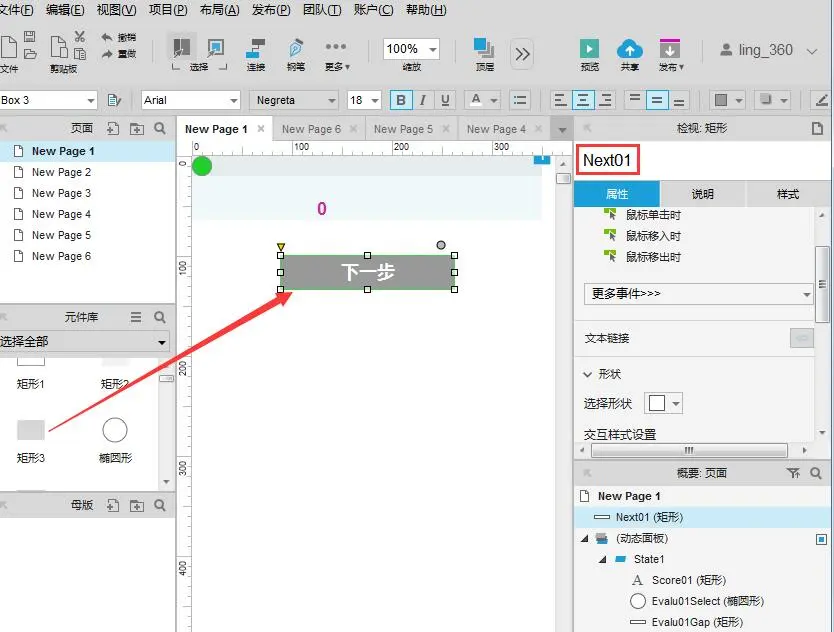Open the View menu
The height and width of the screenshot is (632, 834).
pos(116,10)
